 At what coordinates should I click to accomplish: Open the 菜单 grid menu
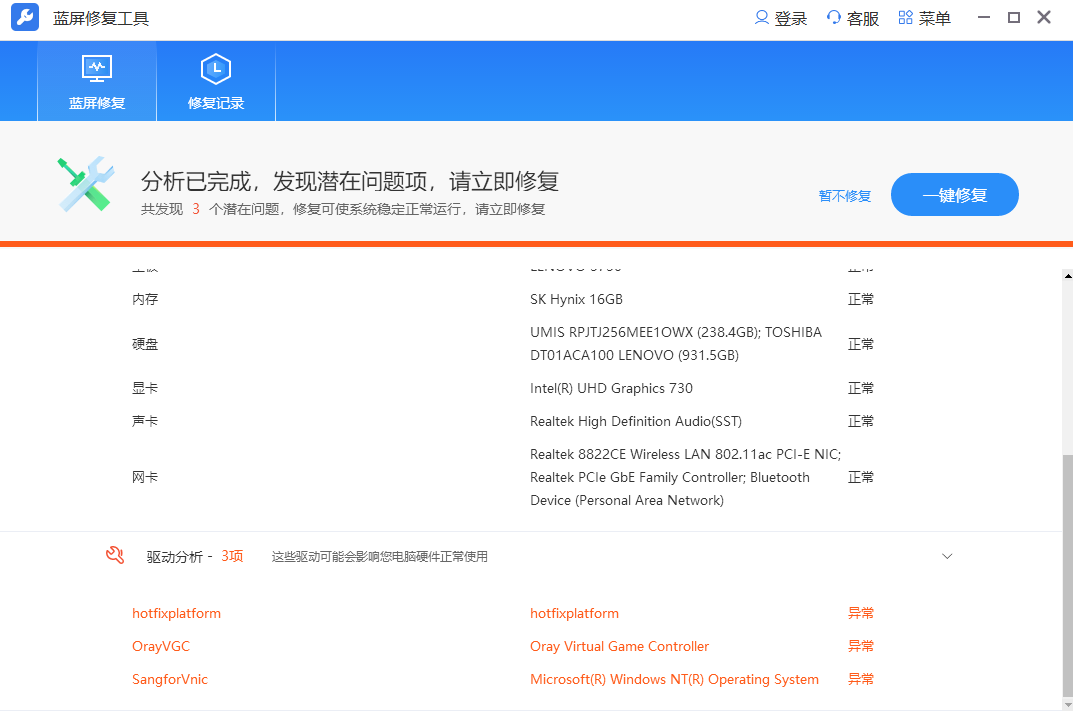(906, 18)
